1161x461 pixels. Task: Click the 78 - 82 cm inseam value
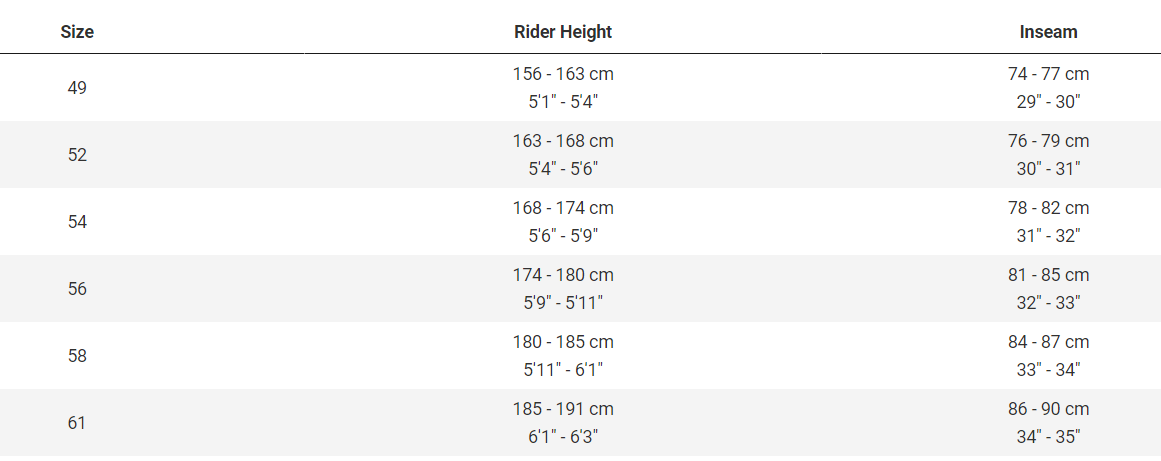pos(1048,208)
